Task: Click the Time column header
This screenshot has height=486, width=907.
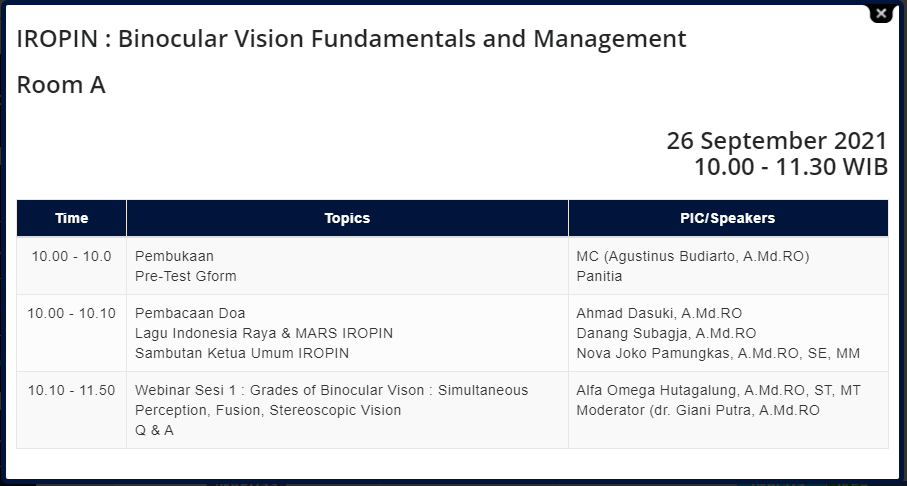Action: point(72,218)
